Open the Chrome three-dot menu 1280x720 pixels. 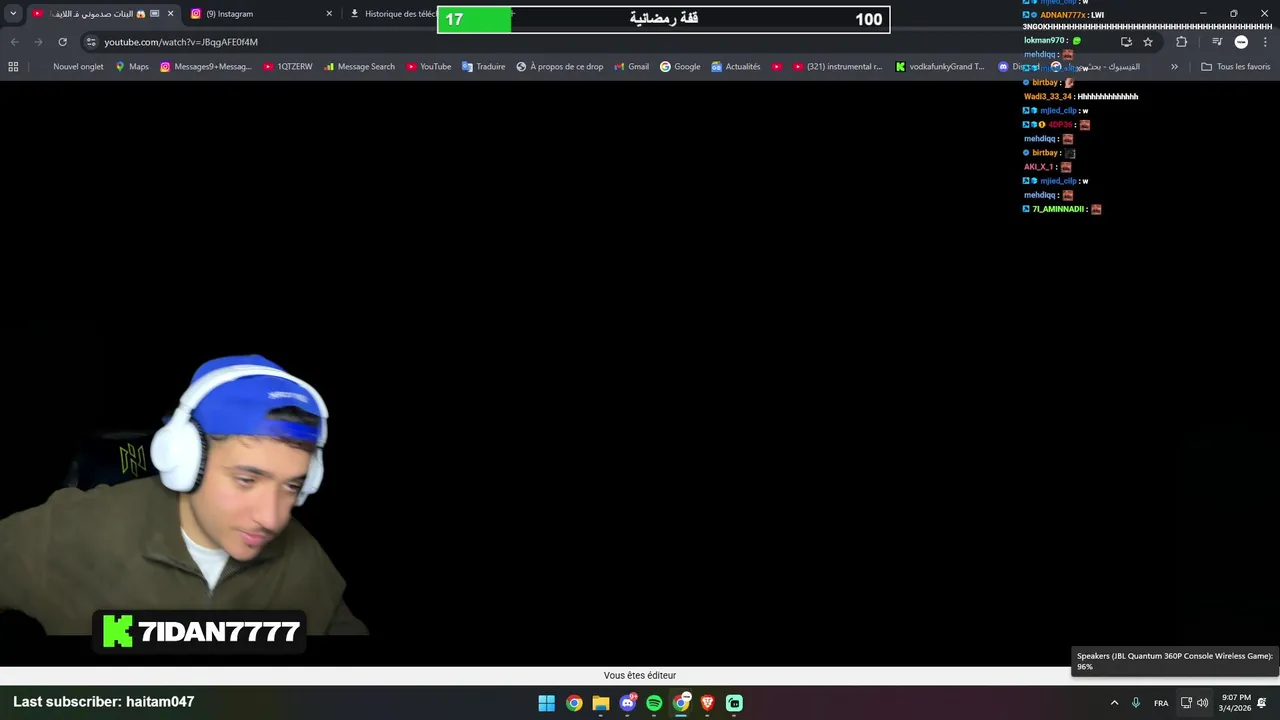pos(1264,42)
